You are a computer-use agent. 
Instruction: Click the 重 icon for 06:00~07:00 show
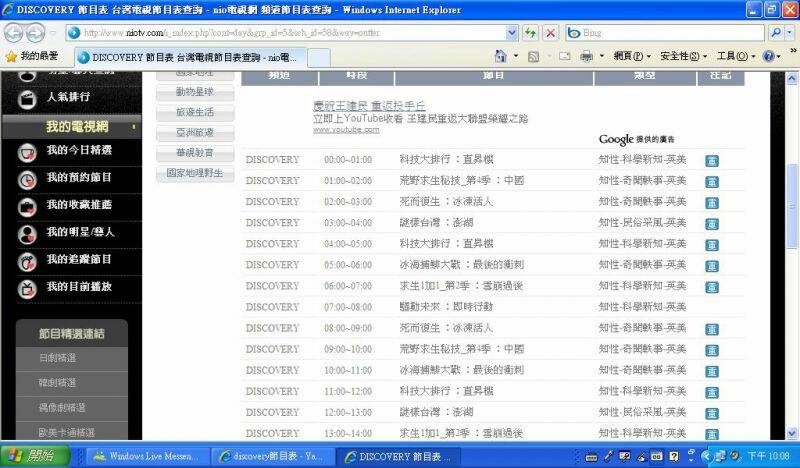712,287
